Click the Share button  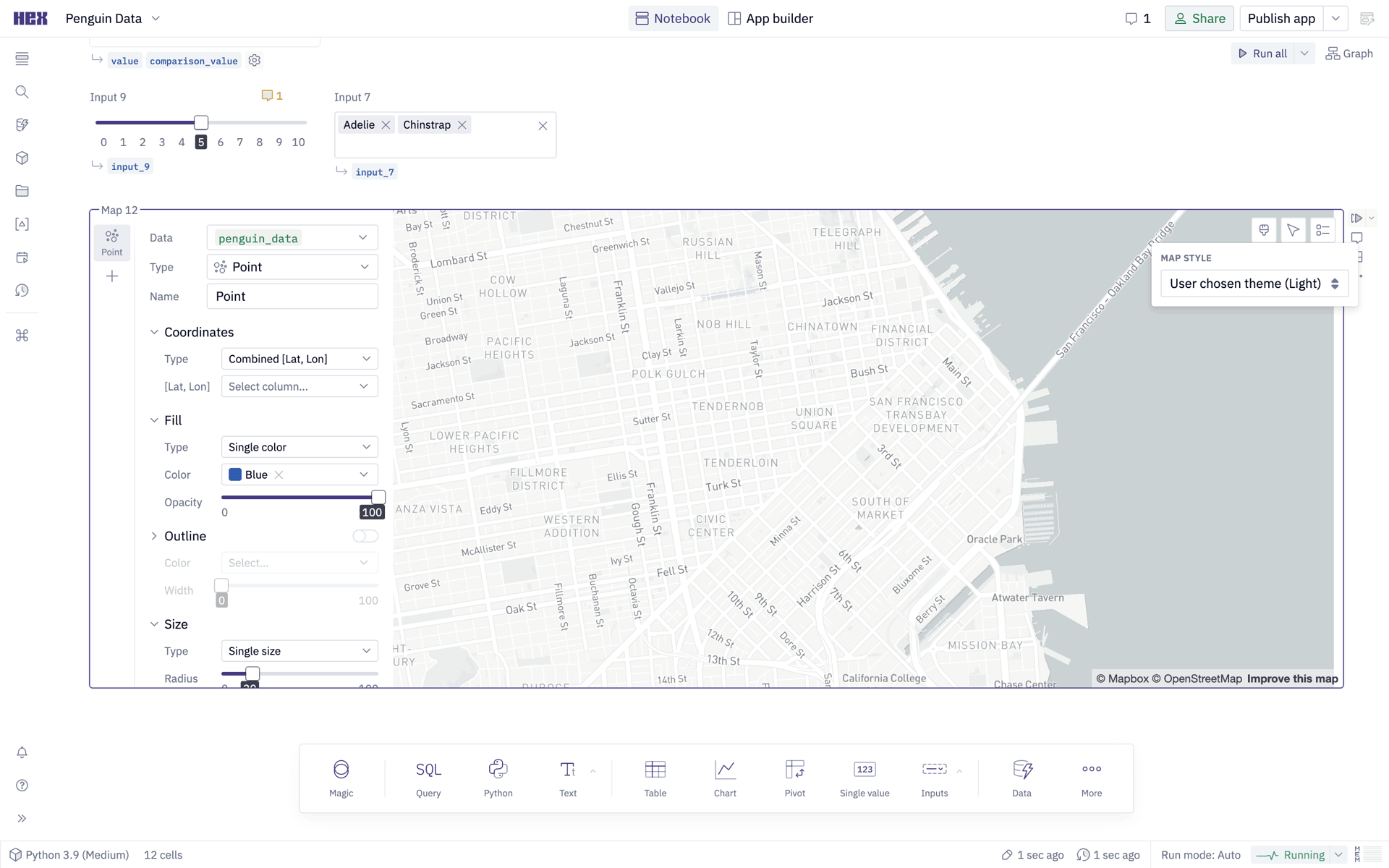tap(1199, 19)
